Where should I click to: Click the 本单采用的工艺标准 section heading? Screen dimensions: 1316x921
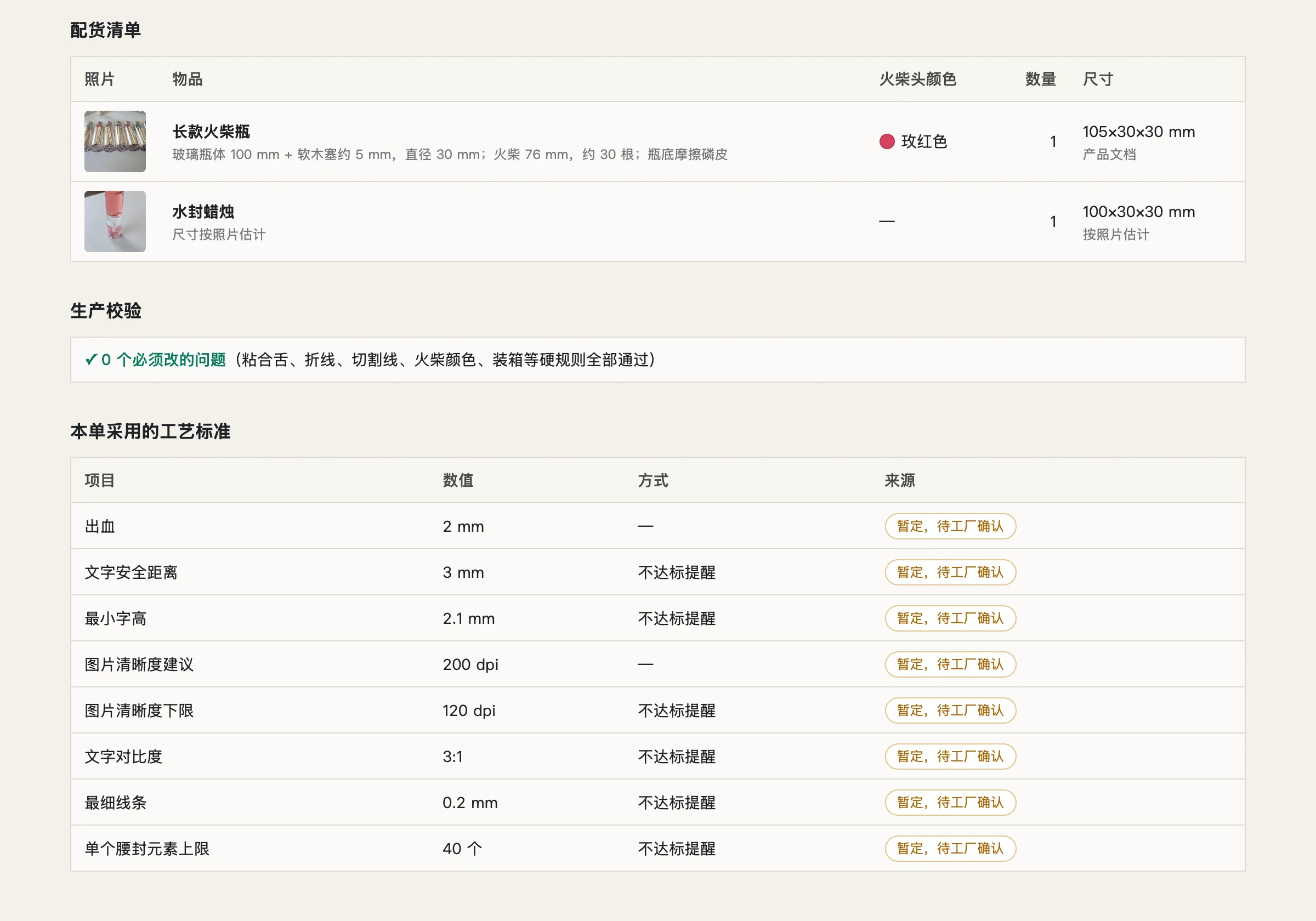(150, 431)
